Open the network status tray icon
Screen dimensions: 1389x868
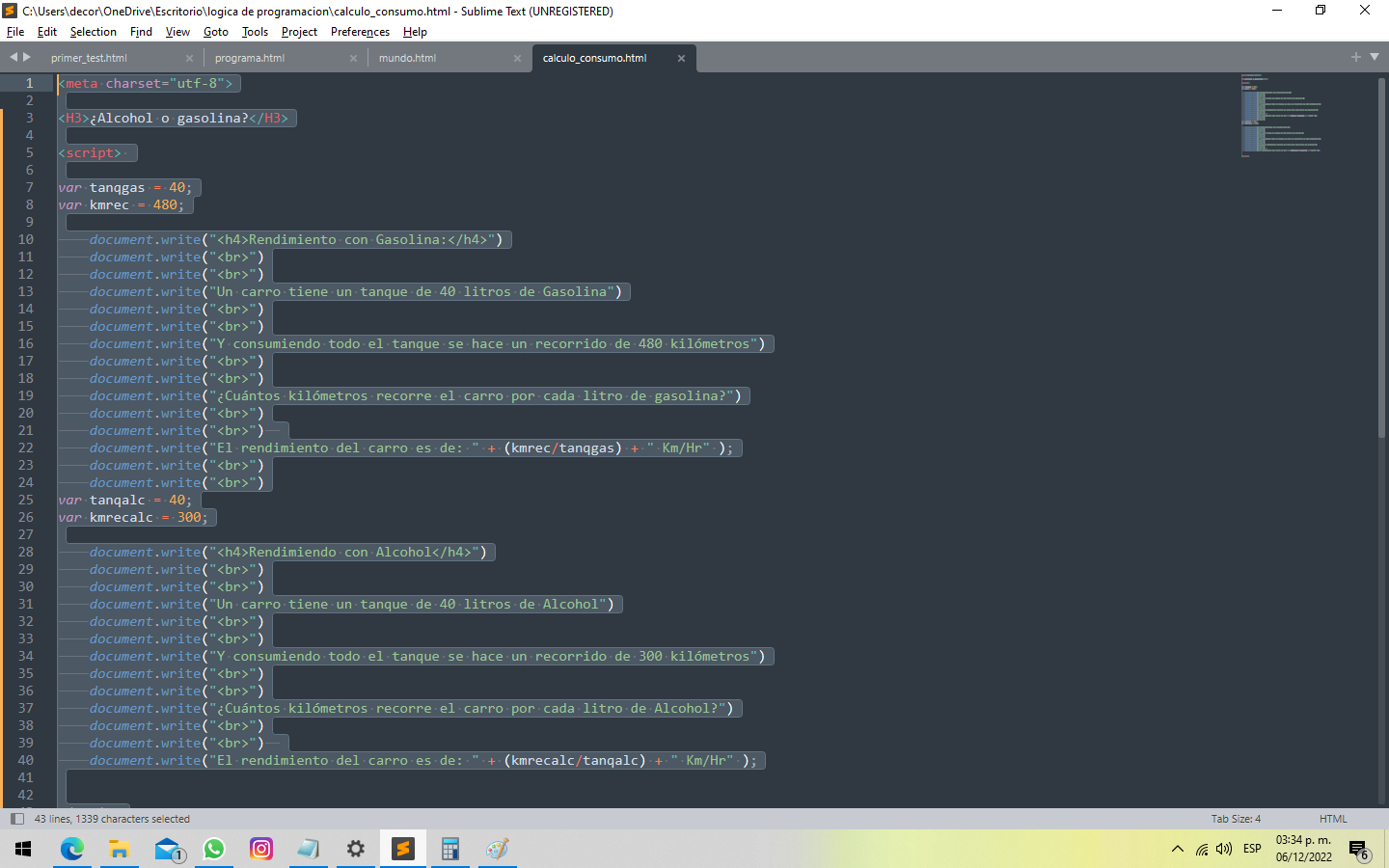(x=1202, y=849)
